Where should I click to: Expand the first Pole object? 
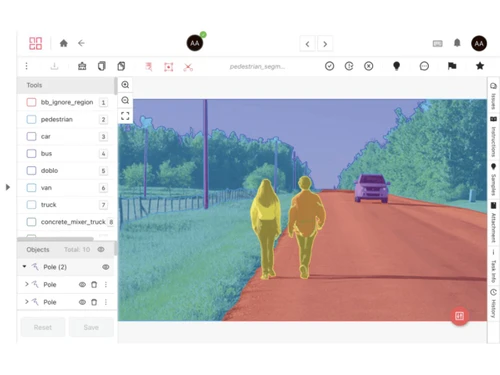[x=27, y=284]
